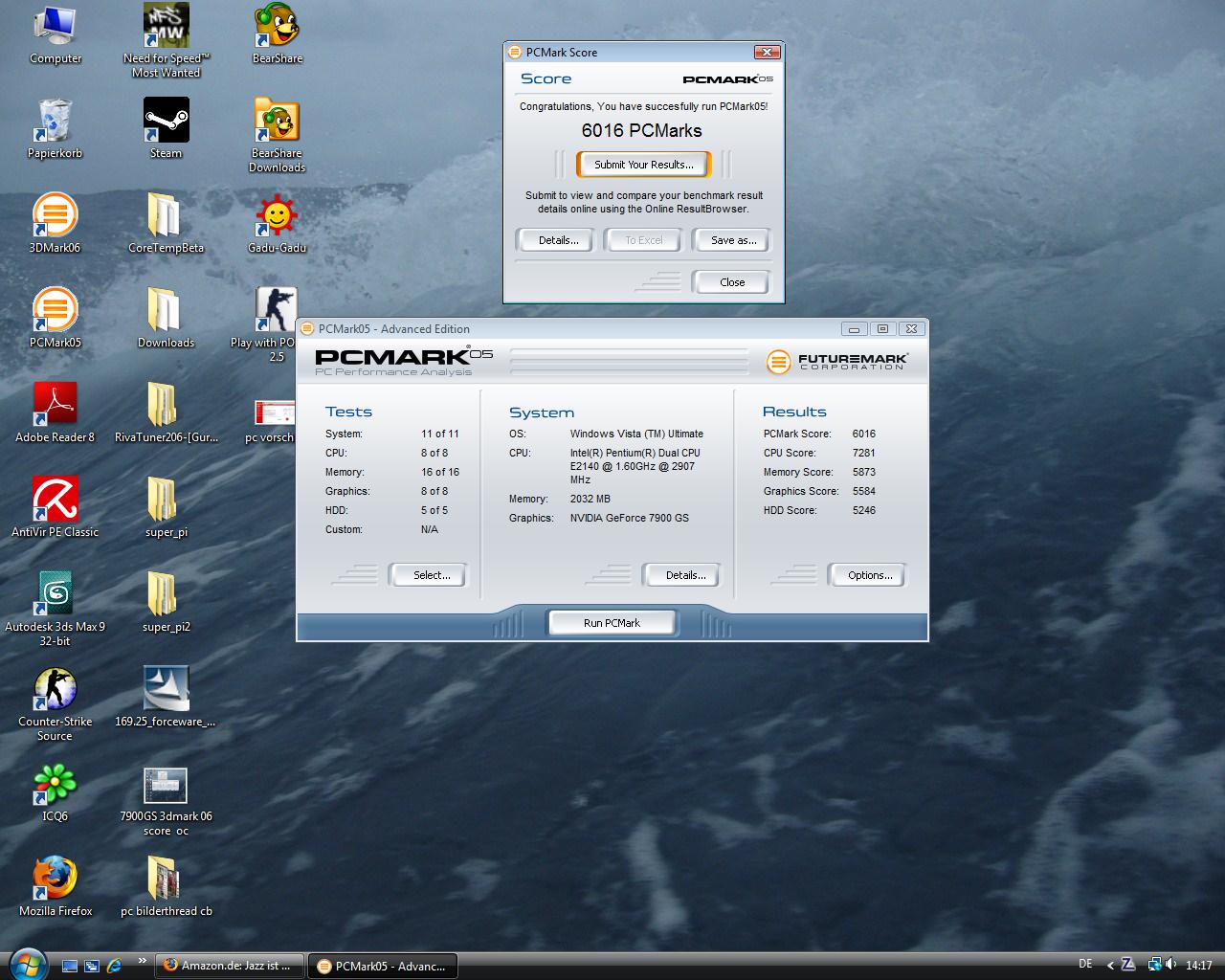Viewport: 1225px width, 980px height.
Task: Open the super_pi2 folder
Action: coord(166,602)
